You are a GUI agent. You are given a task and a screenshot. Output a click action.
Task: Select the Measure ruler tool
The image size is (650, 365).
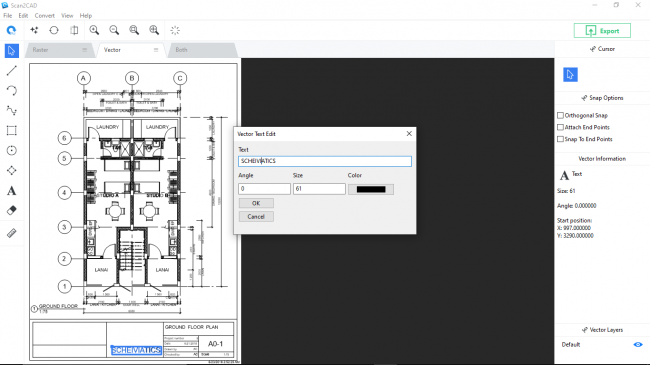[x=12, y=233]
